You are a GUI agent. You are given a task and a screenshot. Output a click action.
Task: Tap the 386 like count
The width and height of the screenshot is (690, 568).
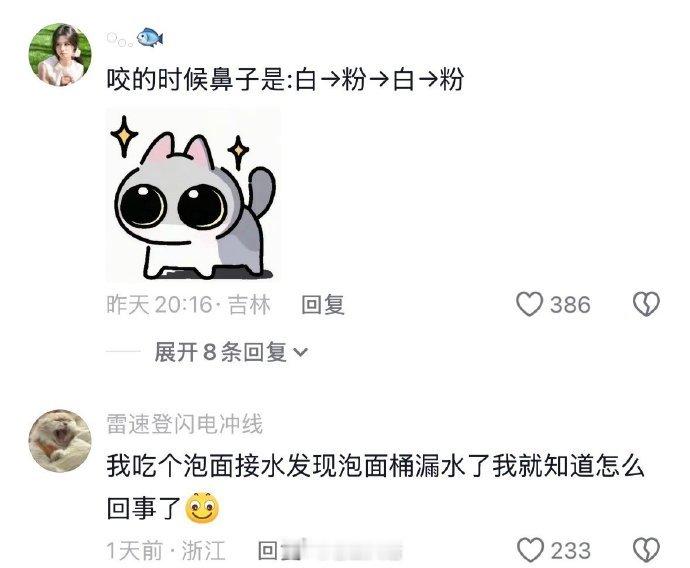click(570, 305)
